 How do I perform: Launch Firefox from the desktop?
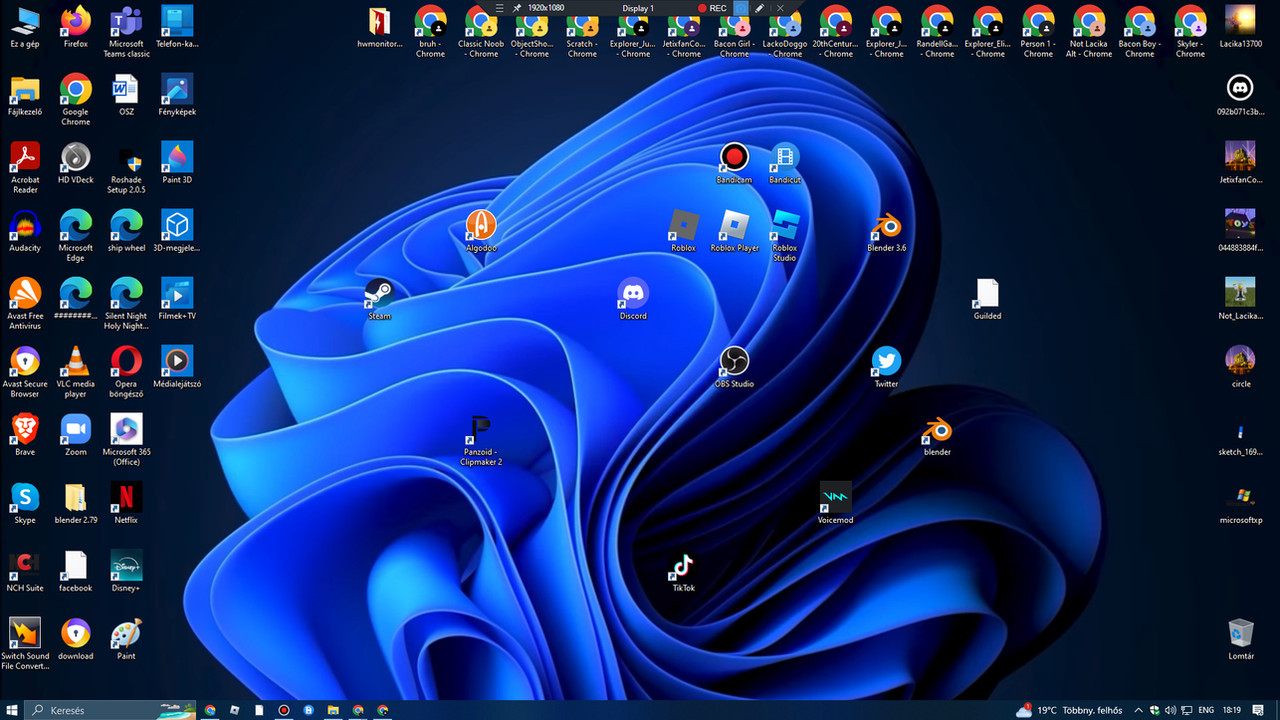[76, 27]
